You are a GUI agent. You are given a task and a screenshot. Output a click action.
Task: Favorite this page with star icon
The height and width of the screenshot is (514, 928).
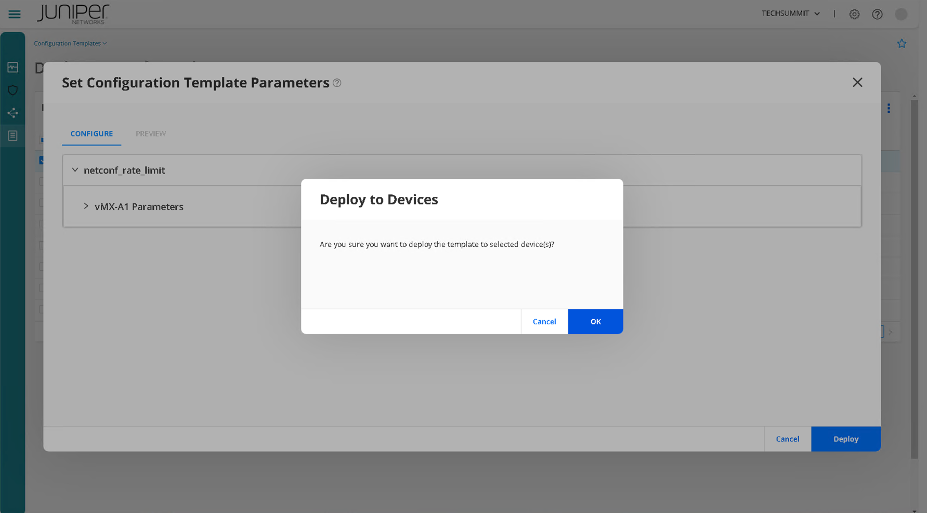point(901,43)
